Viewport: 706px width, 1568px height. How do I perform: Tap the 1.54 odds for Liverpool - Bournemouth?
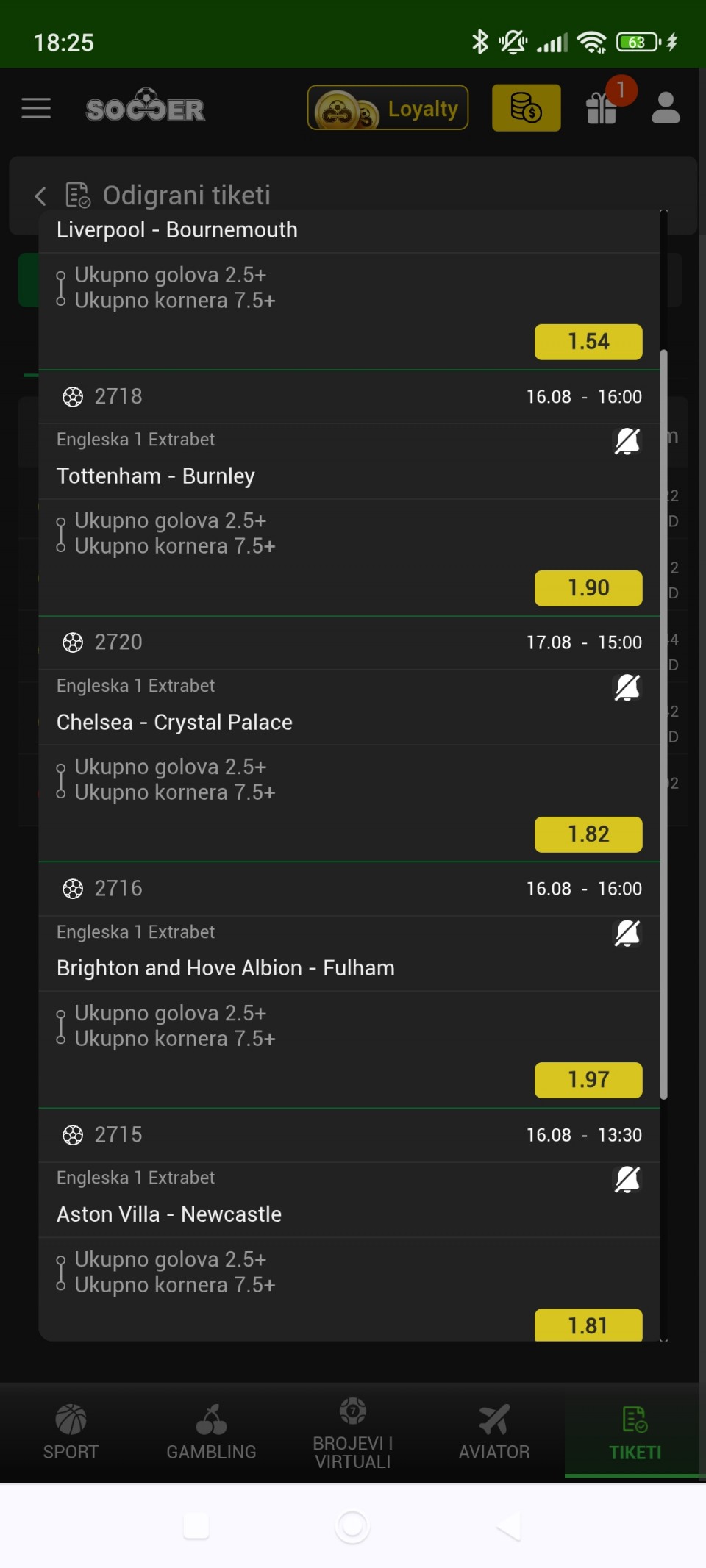(588, 342)
